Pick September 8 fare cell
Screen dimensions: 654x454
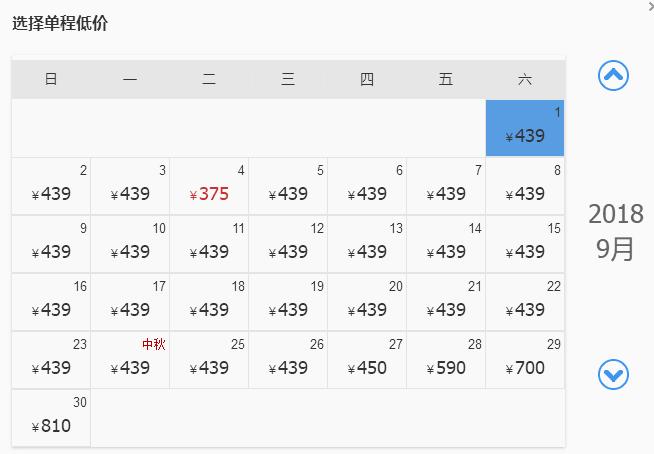point(525,186)
